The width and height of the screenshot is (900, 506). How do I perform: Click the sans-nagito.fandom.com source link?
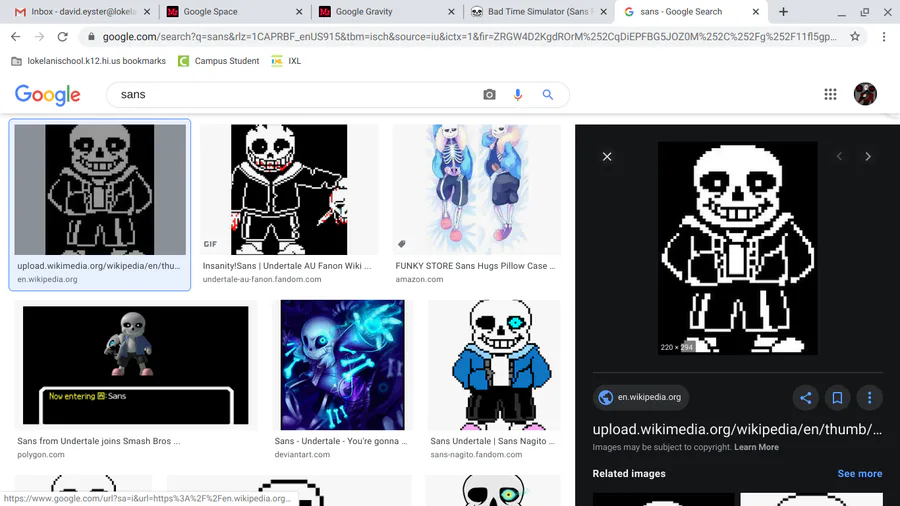pyautogui.click(x=476, y=454)
